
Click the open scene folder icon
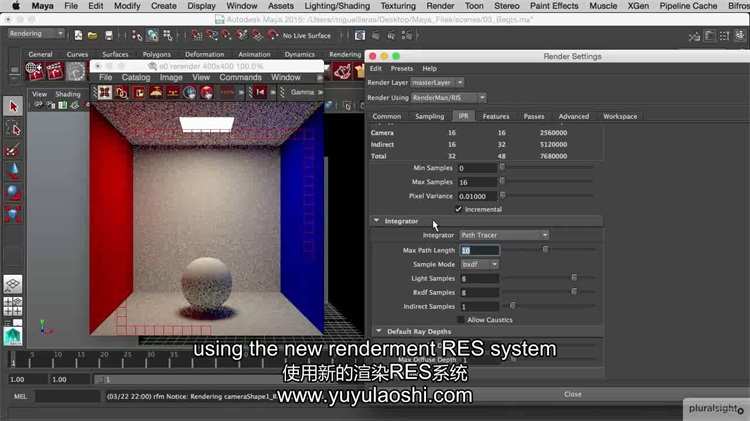[x=92, y=35]
